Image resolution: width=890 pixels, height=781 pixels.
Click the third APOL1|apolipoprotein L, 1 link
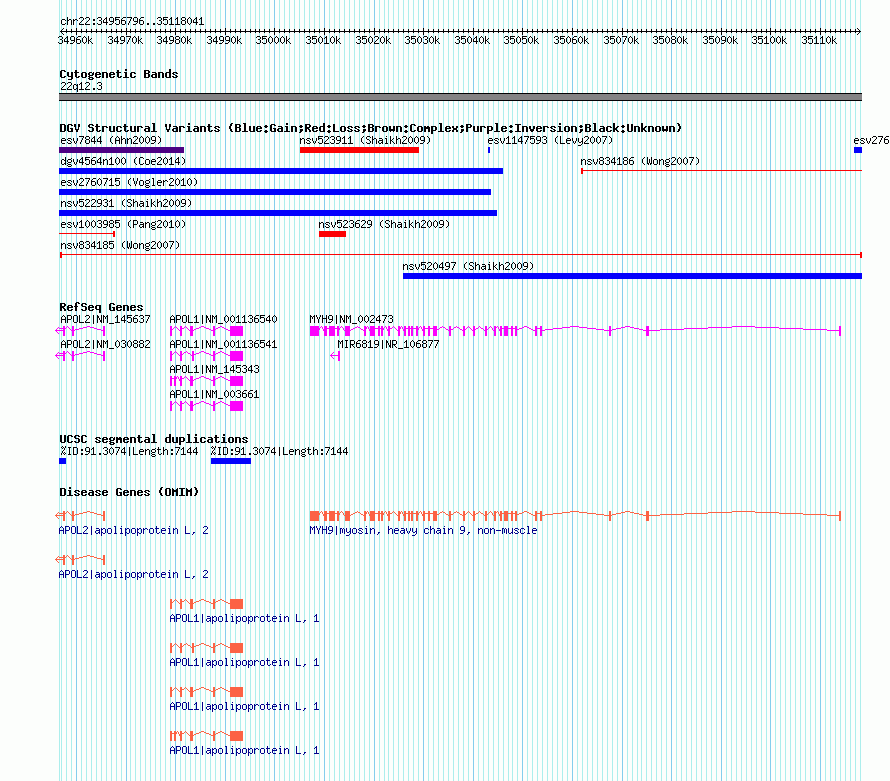click(244, 706)
